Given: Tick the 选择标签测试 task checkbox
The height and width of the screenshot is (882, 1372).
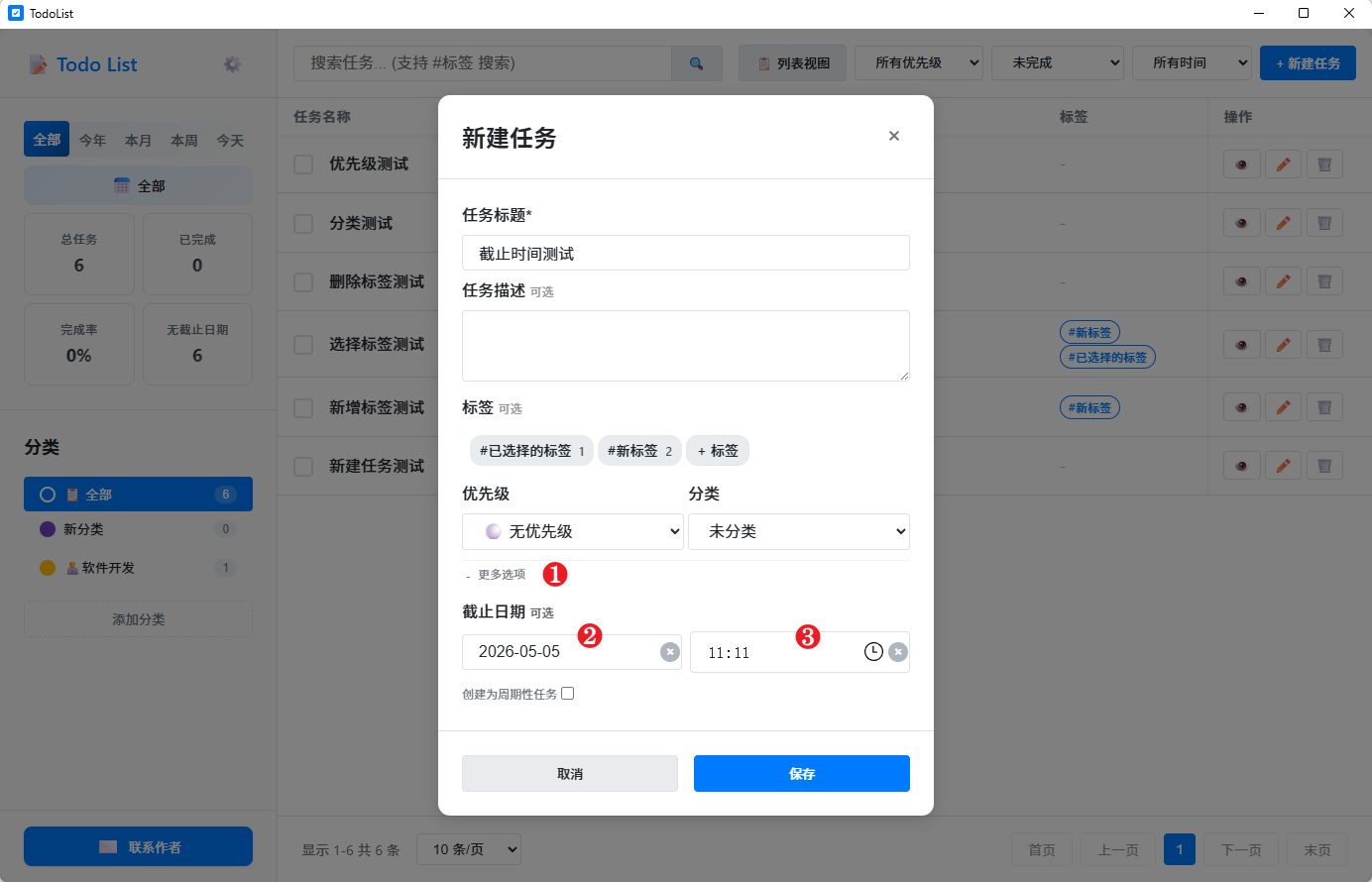Looking at the screenshot, I should pos(303,345).
